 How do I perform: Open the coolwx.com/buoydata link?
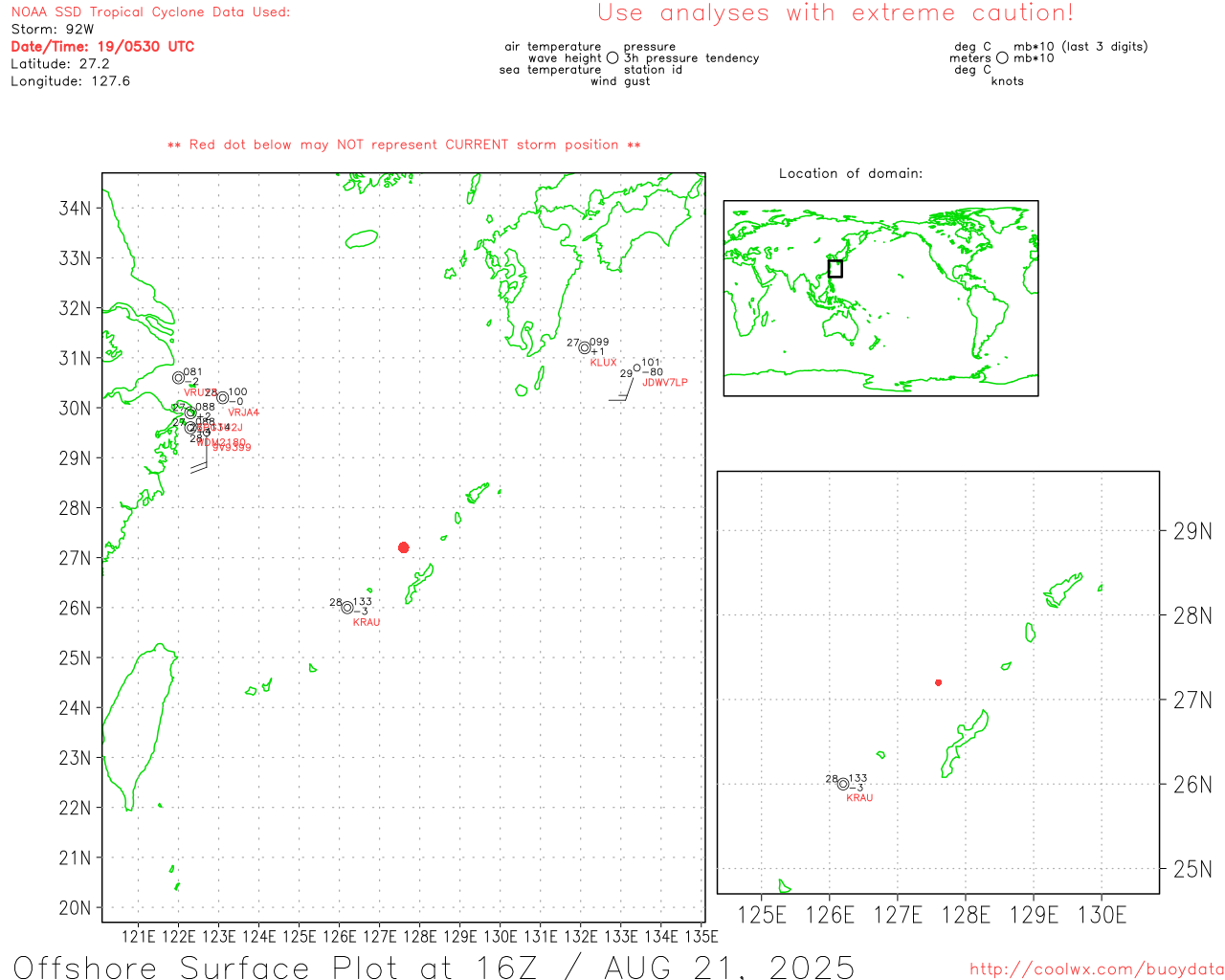[x=1097, y=969]
